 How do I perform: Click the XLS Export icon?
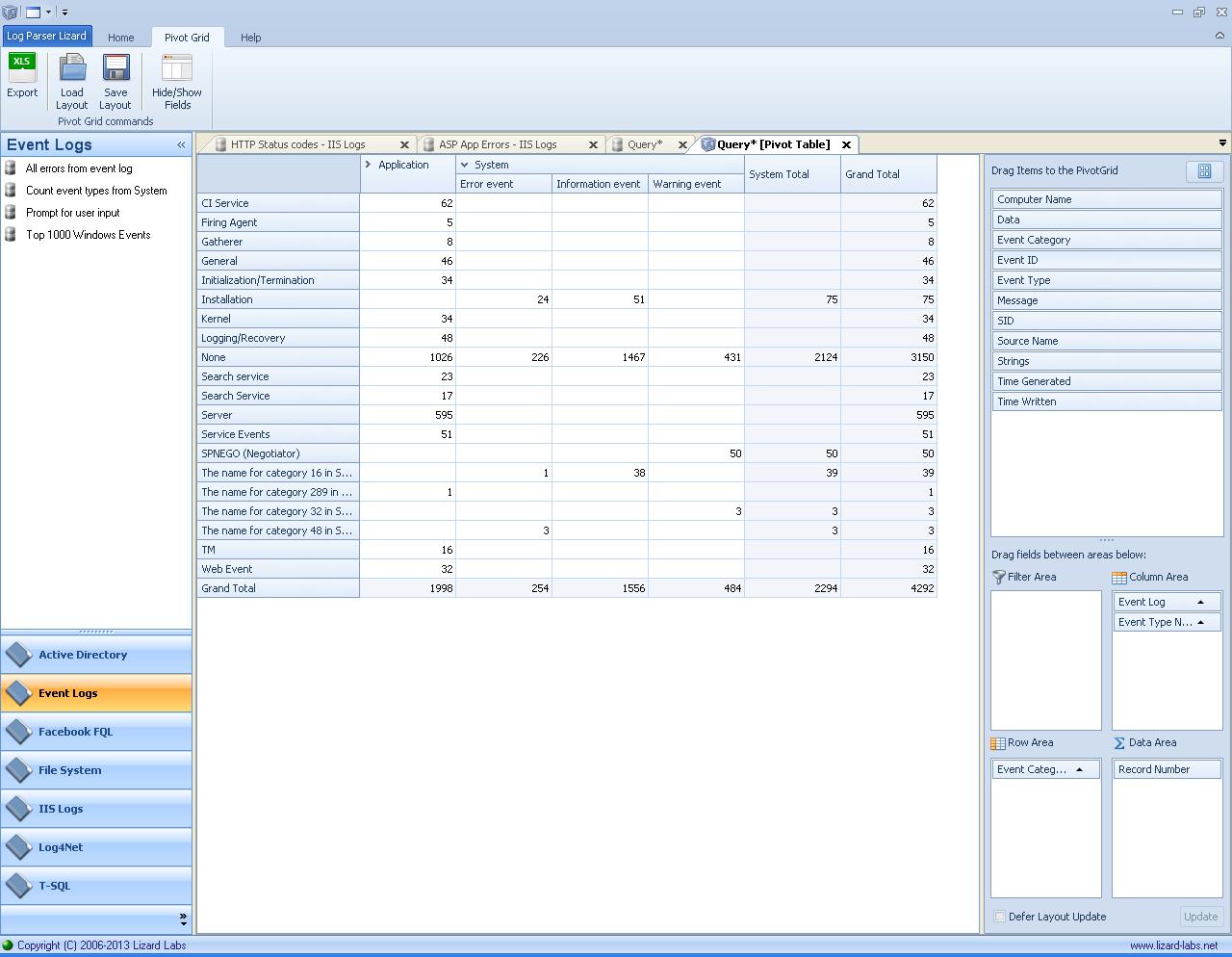pos(22,68)
